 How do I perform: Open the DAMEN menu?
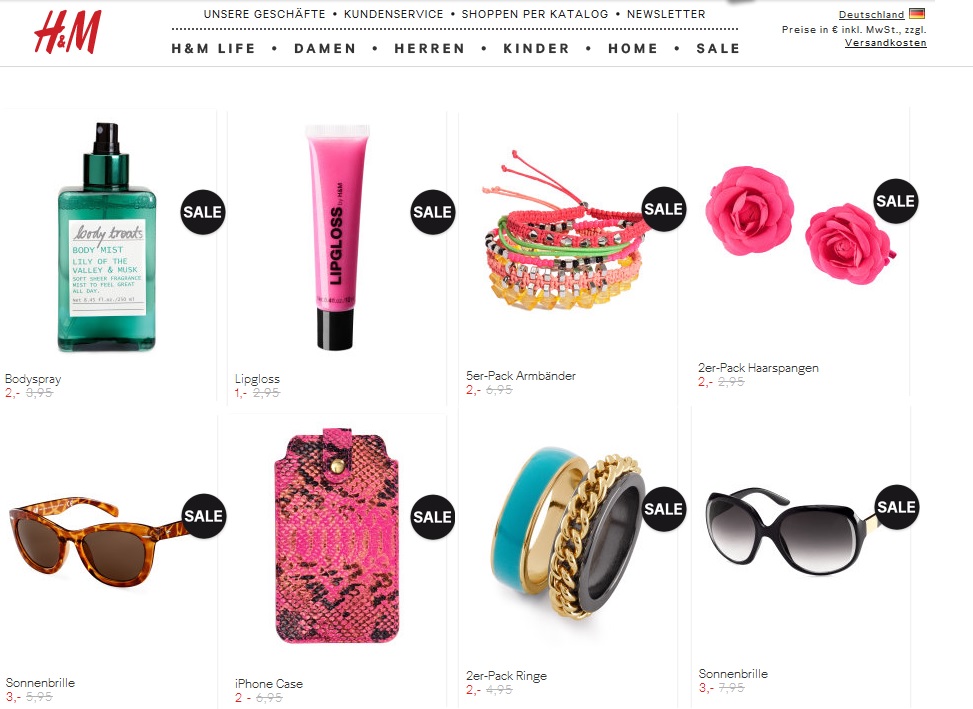click(325, 48)
